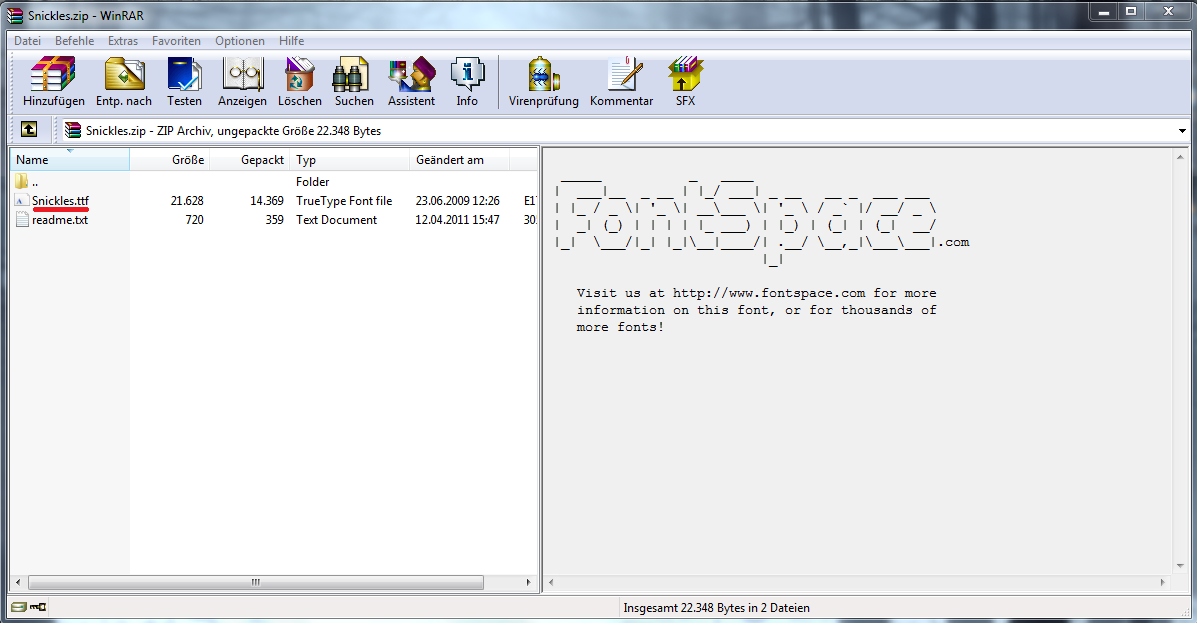Maximize the WinRAR window

(1131, 12)
